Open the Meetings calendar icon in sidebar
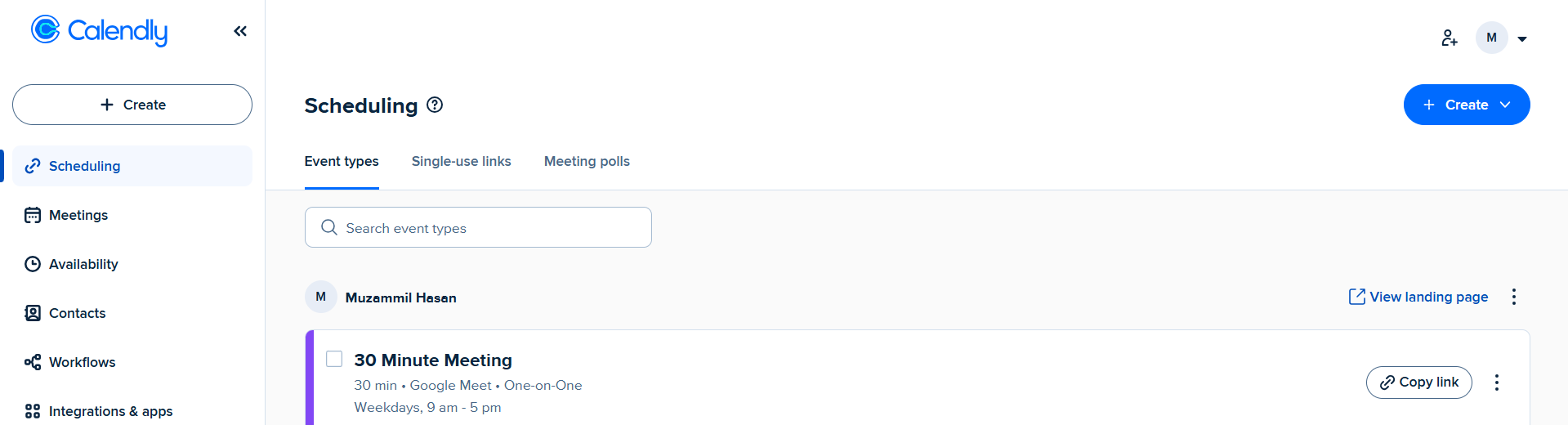The width and height of the screenshot is (1568, 425). 33,215
